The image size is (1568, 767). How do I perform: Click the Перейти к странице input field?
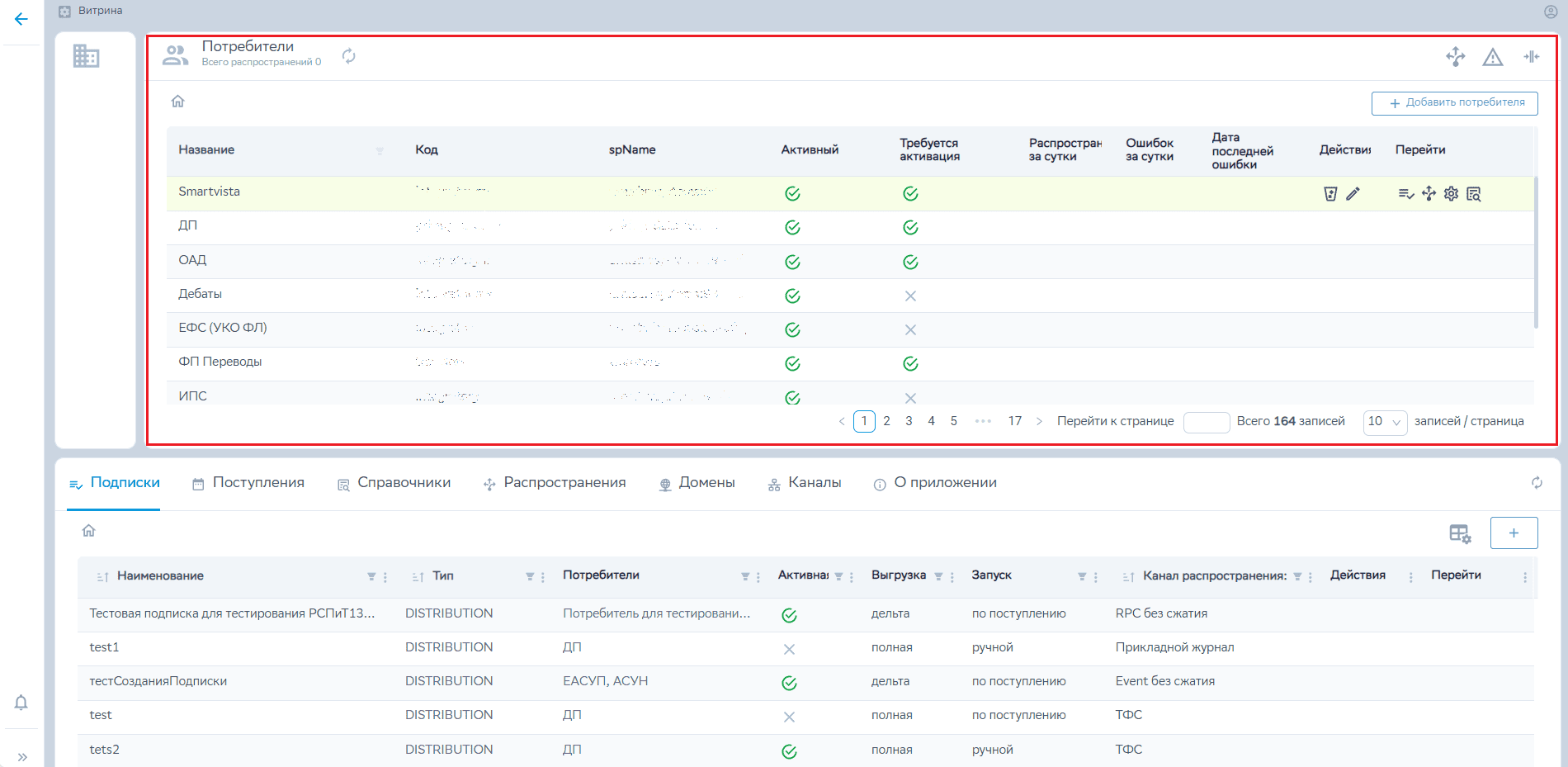[x=1206, y=422]
